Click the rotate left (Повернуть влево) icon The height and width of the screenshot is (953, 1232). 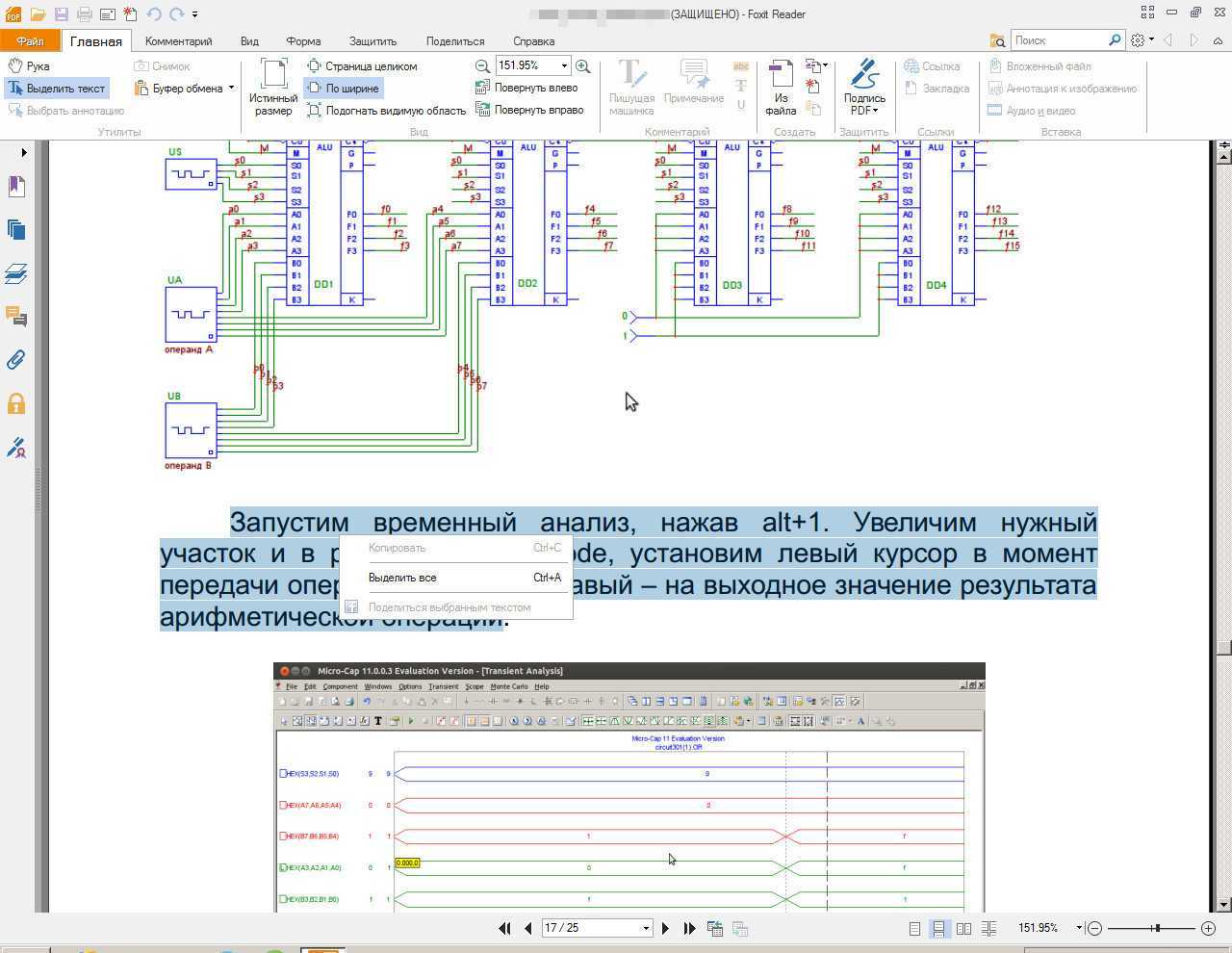pyautogui.click(x=483, y=88)
